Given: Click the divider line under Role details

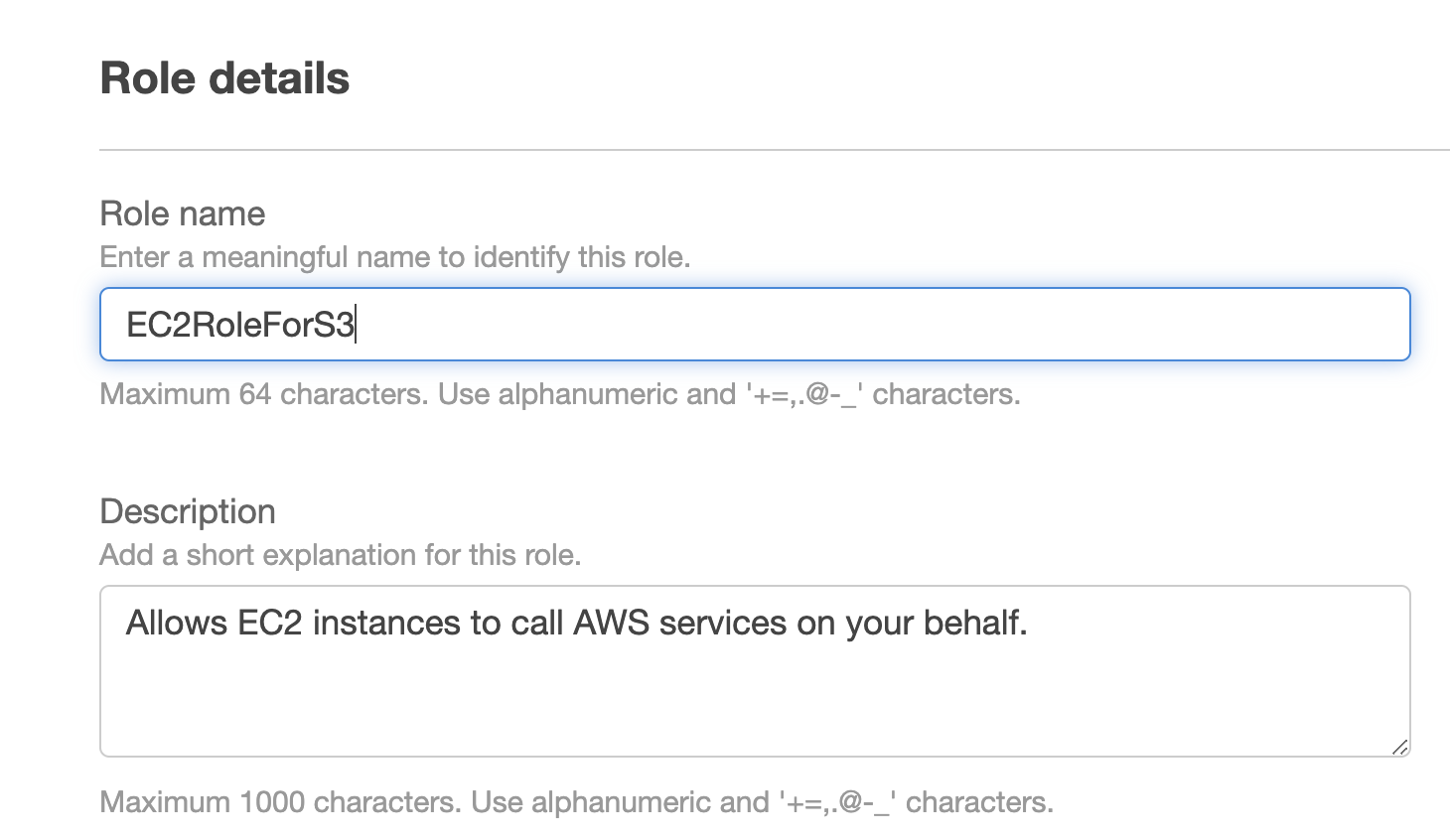Looking at the screenshot, I should 775,150.
